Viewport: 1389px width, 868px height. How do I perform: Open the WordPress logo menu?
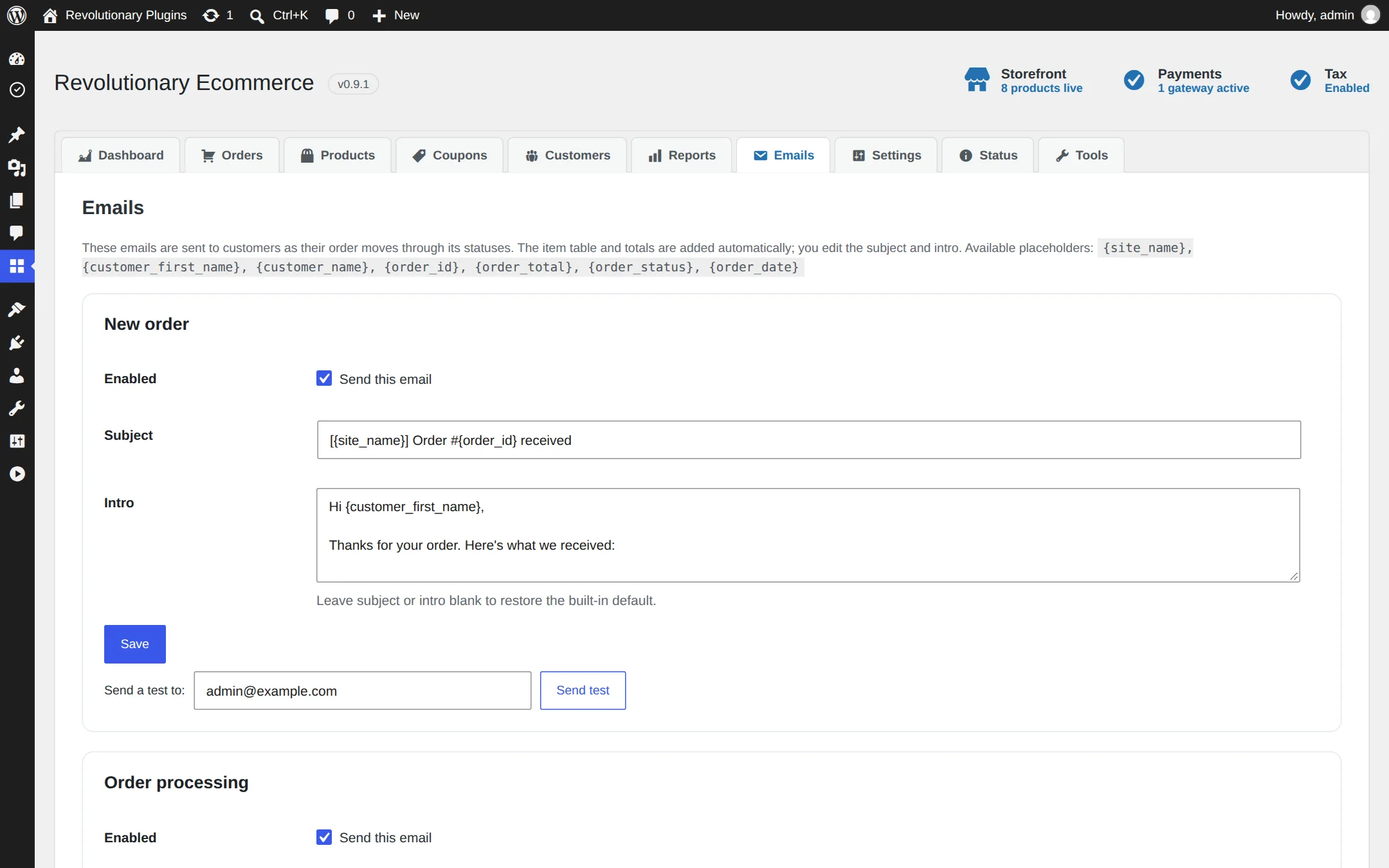17,15
